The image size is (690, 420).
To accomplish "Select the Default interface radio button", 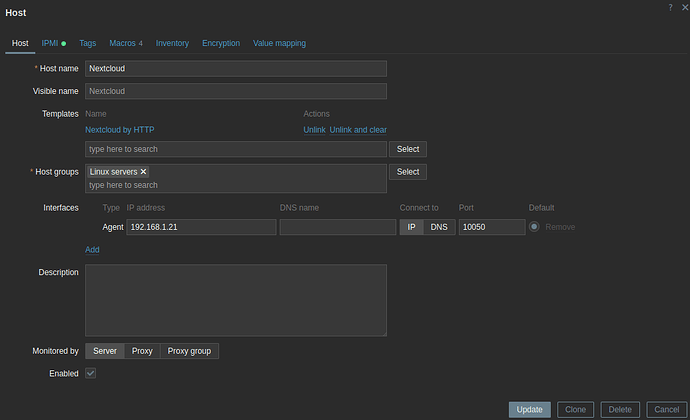I will pyautogui.click(x=534, y=227).
